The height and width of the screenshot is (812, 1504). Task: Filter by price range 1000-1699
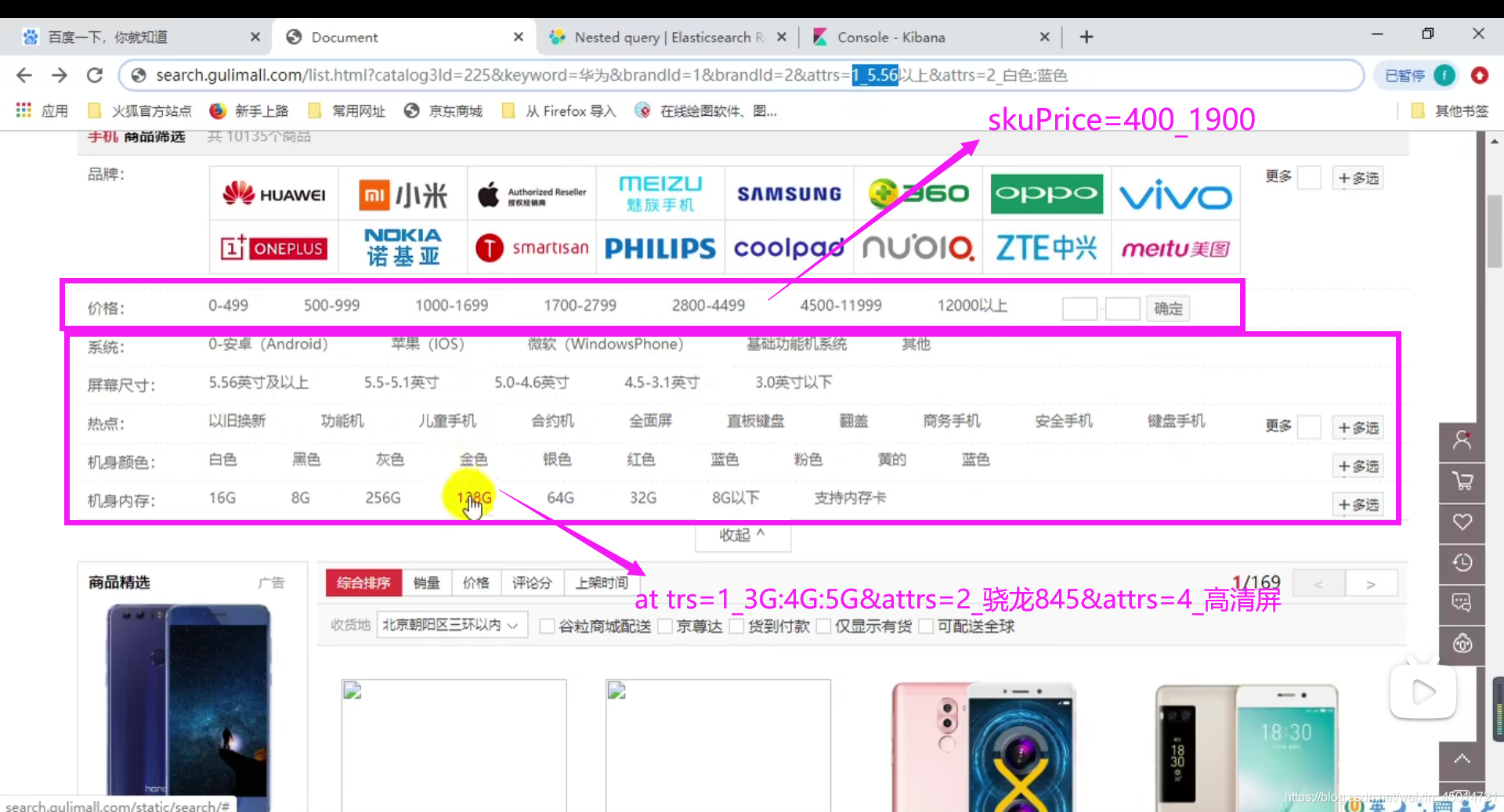[451, 305]
